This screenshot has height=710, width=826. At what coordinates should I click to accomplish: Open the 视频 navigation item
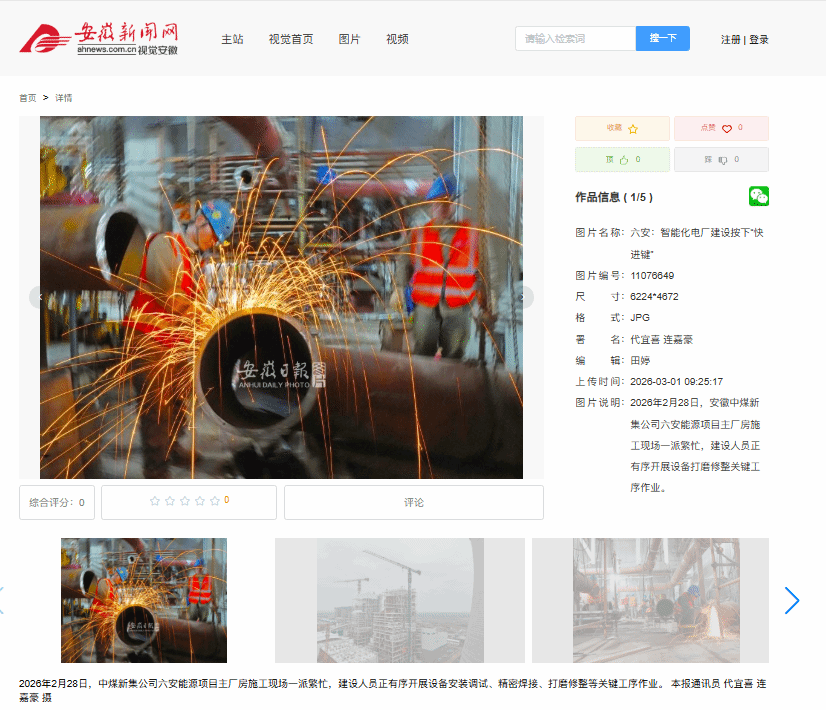397,39
